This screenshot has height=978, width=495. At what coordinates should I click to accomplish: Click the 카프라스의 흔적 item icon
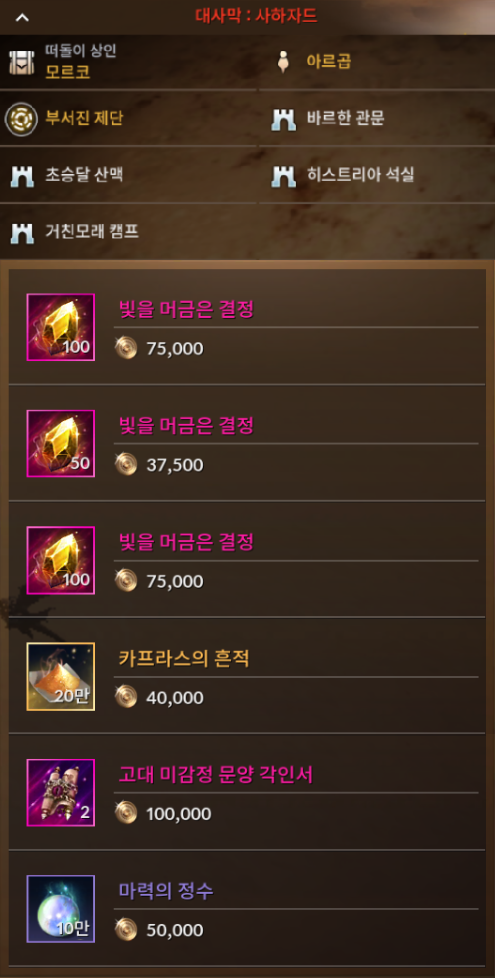[60, 676]
